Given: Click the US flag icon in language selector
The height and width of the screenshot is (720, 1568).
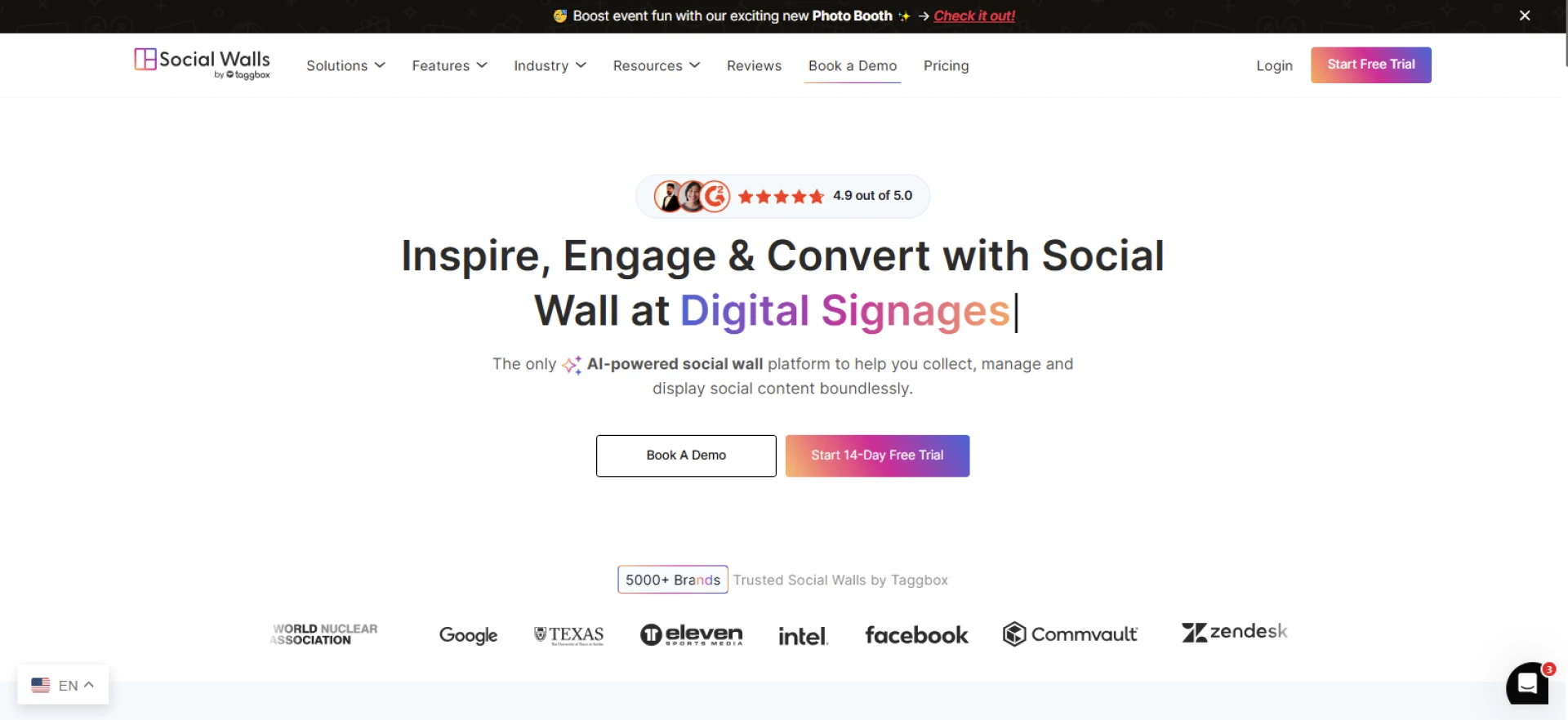Looking at the screenshot, I should coord(40,685).
